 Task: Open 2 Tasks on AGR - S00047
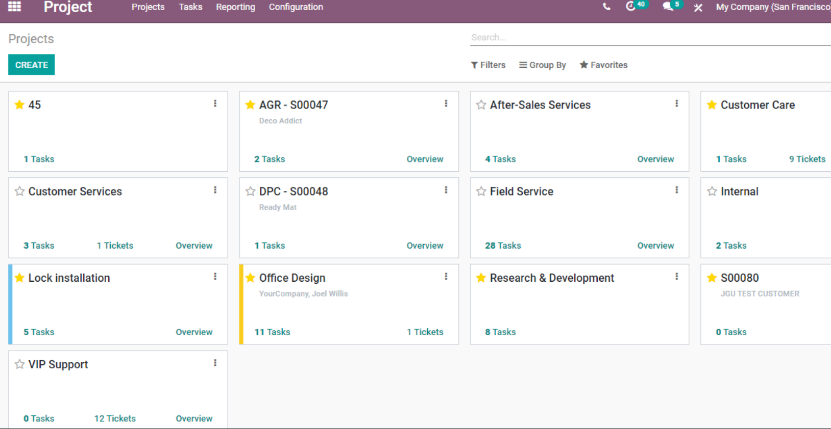(269, 159)
